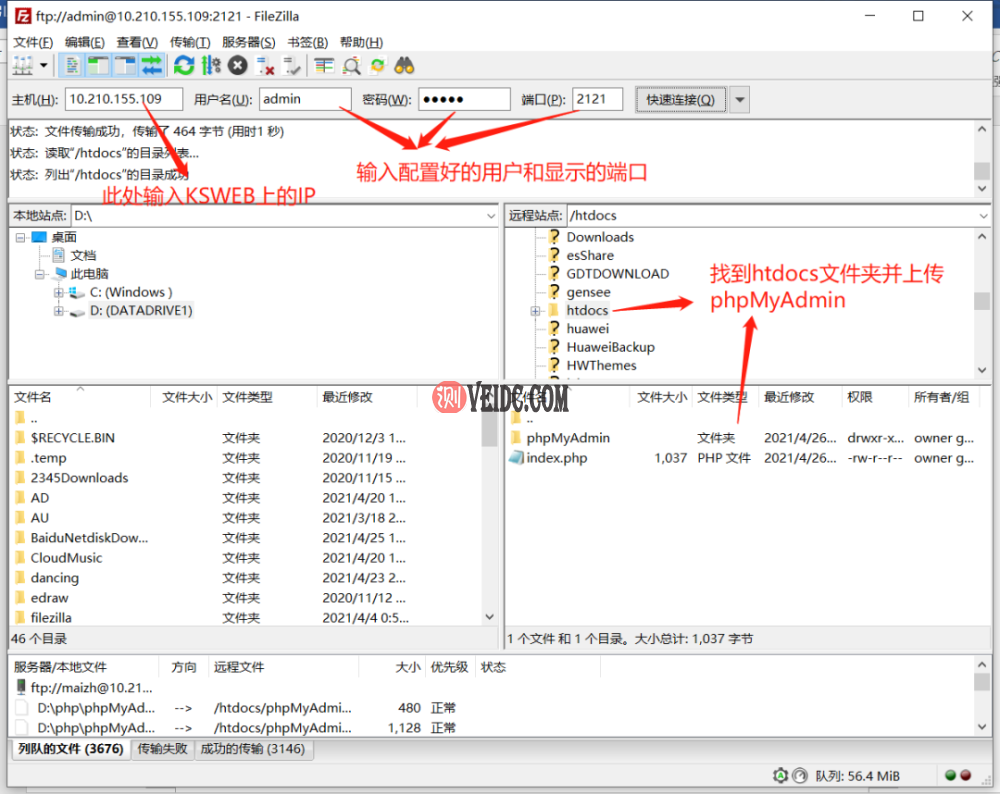Click the disconnect from server icon

click(265, 66)
